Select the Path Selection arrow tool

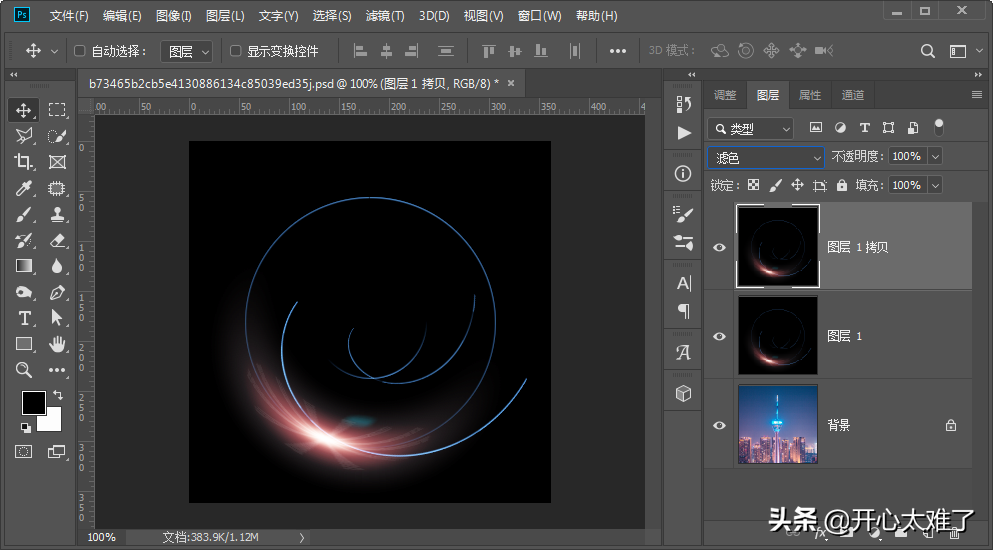click(x=57, y=318)
